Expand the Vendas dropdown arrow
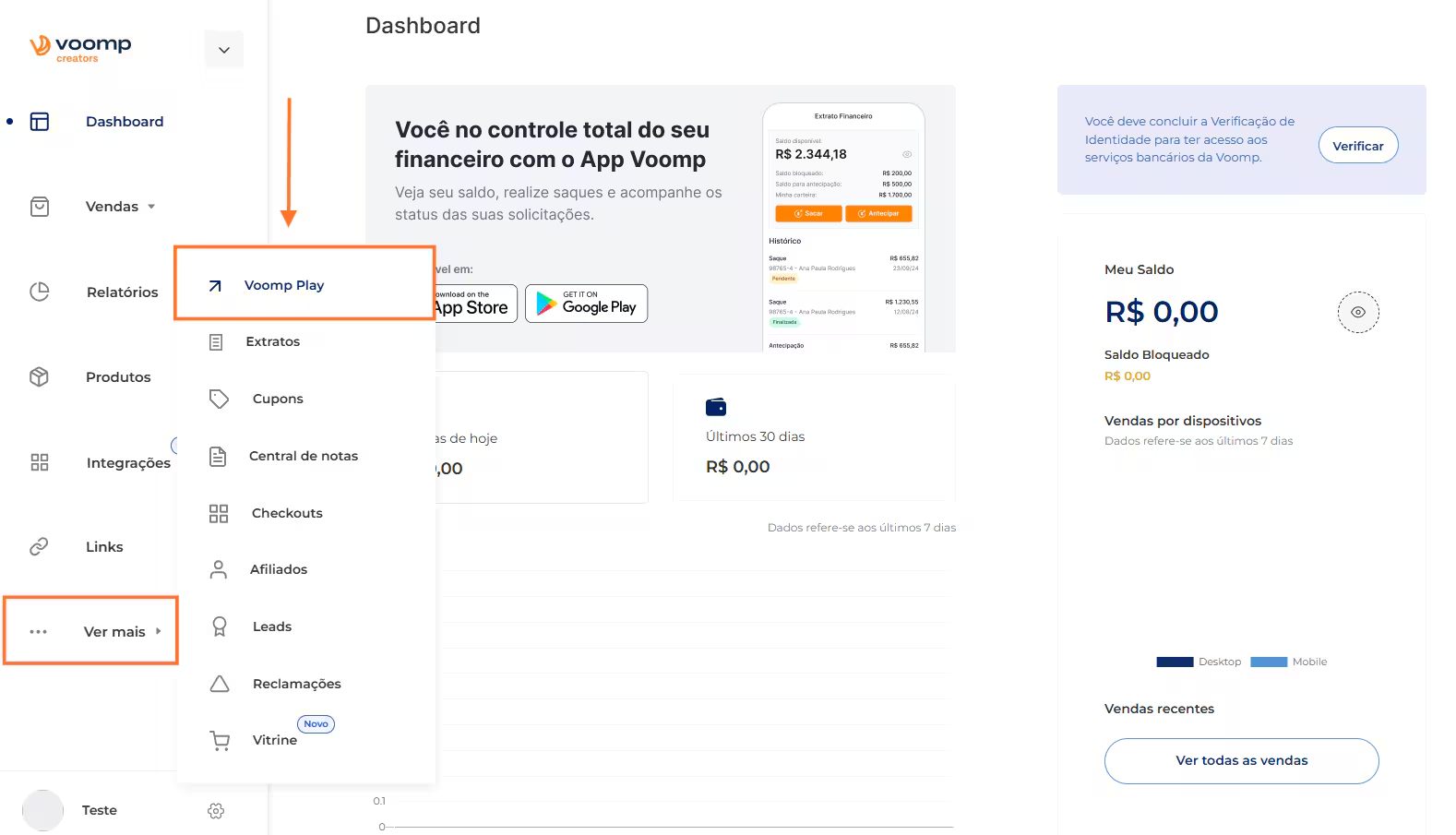 pos(151,207)
